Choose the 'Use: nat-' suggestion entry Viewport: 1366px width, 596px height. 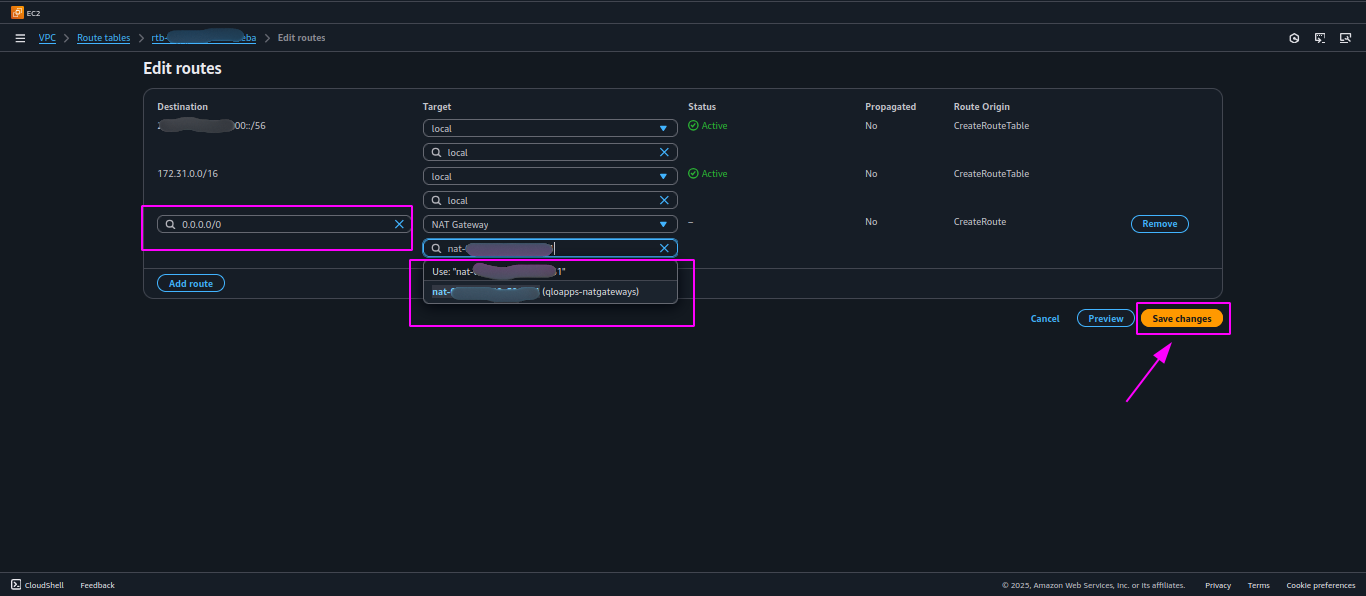[550, 271]
